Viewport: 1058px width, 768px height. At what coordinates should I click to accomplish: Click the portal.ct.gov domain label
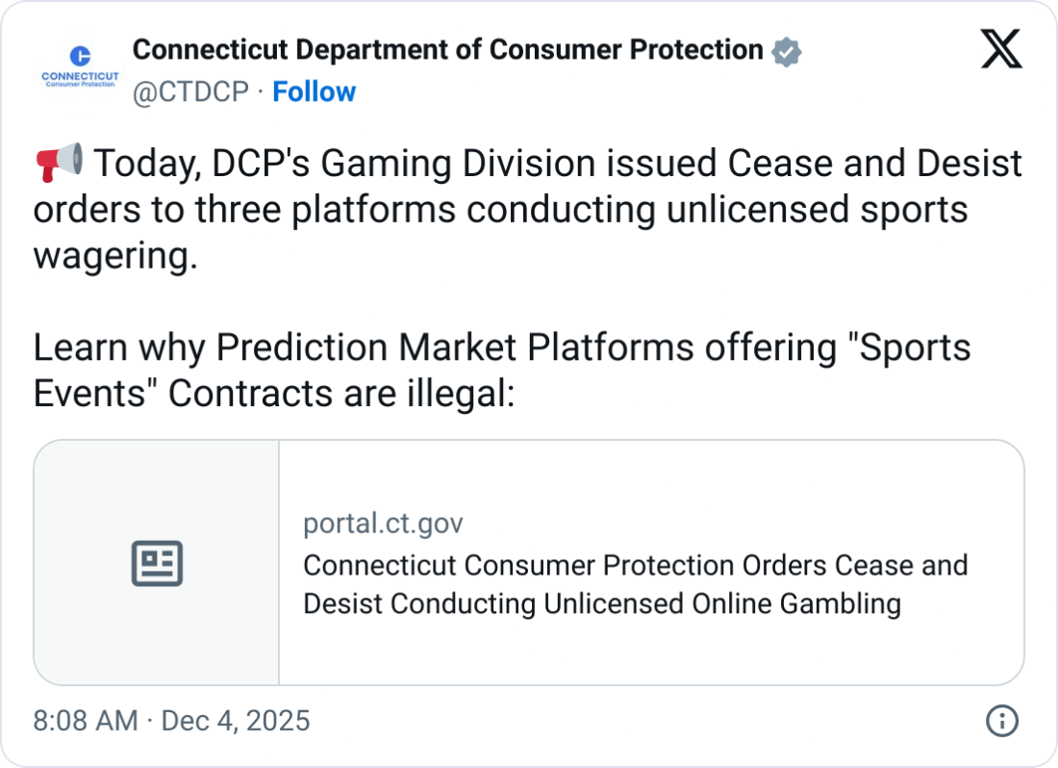[382, 522]
